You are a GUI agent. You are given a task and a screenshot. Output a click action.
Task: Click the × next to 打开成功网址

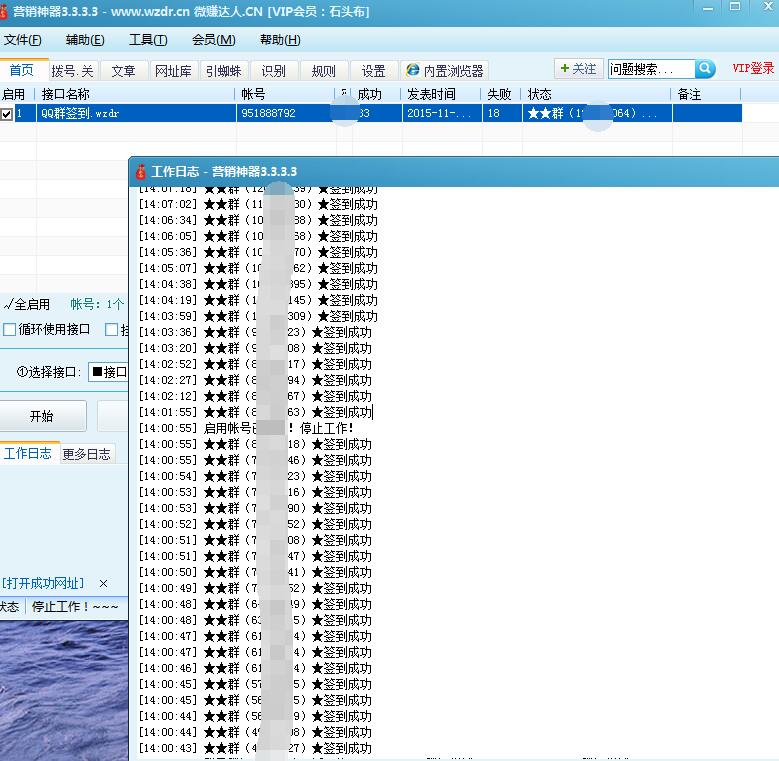(x=103, y=583)
